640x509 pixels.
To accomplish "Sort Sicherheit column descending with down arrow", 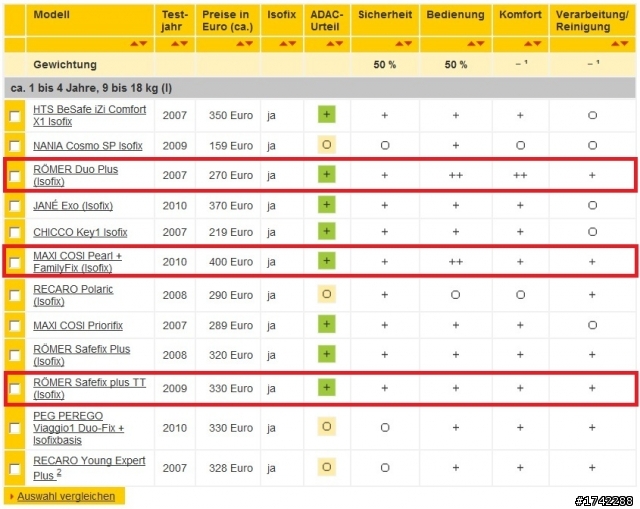I will pyautogui.click(x=408, y=43).
